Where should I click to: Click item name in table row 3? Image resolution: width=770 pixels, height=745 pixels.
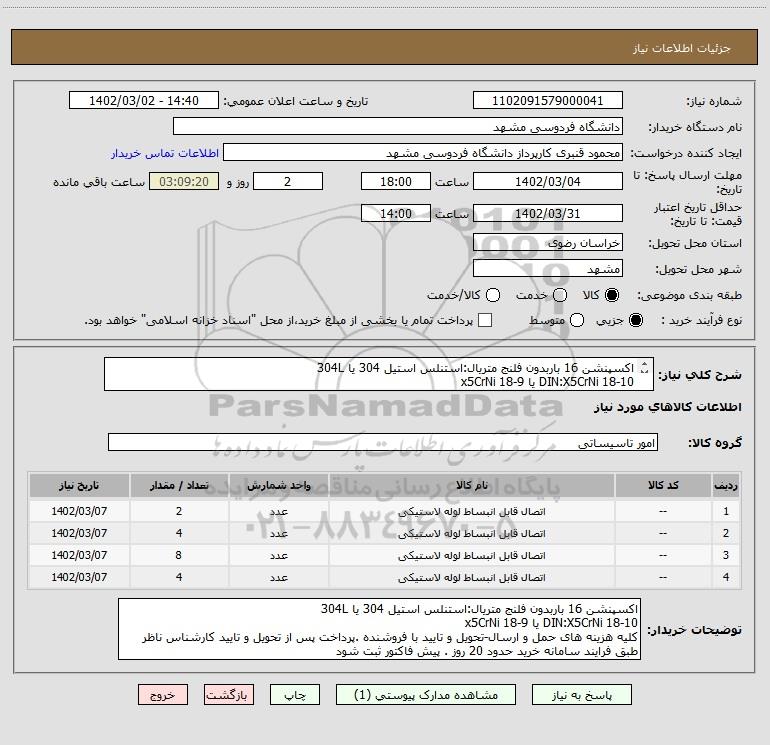tap(471, 555)
